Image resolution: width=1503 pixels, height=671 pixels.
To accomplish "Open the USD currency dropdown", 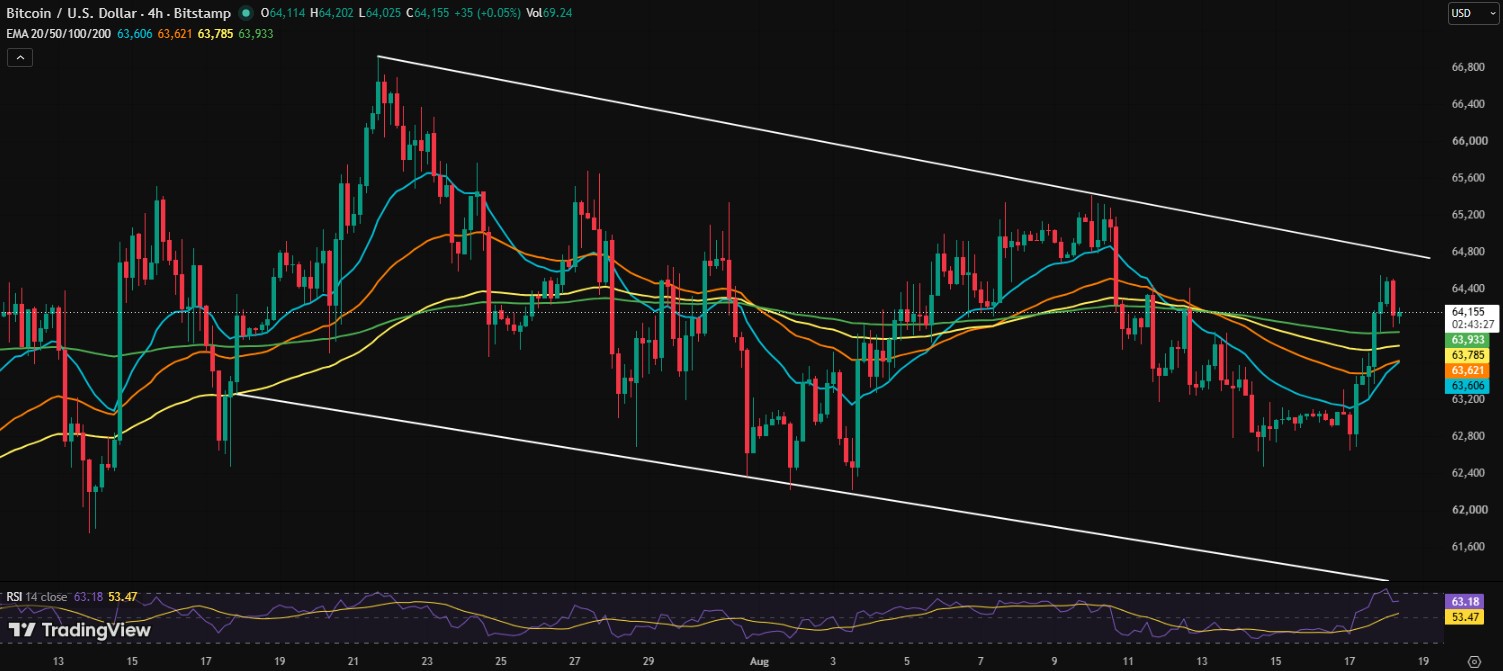I will tap(1471, 14).
